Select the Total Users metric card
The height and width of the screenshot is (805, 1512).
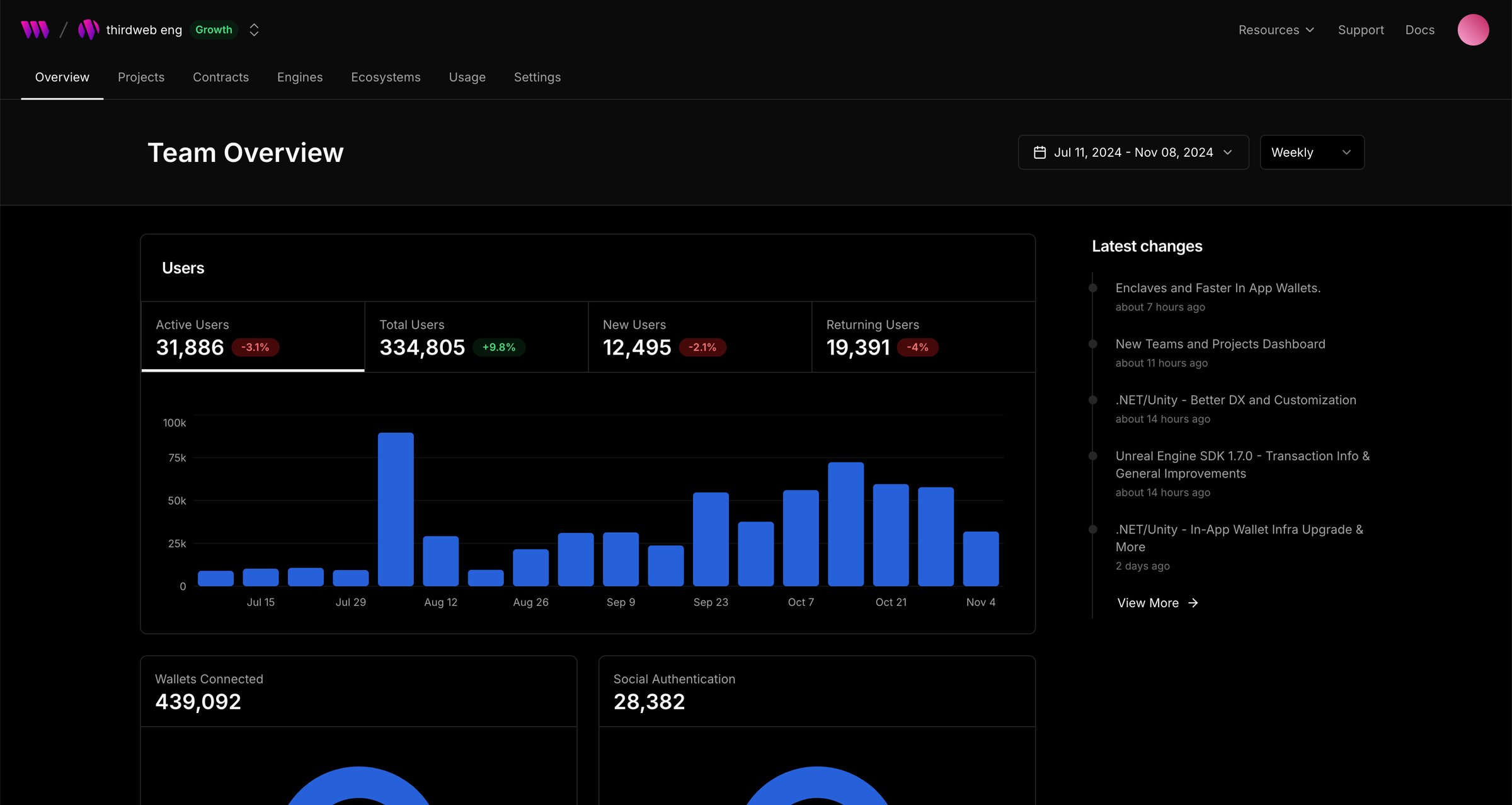point(476,337)
